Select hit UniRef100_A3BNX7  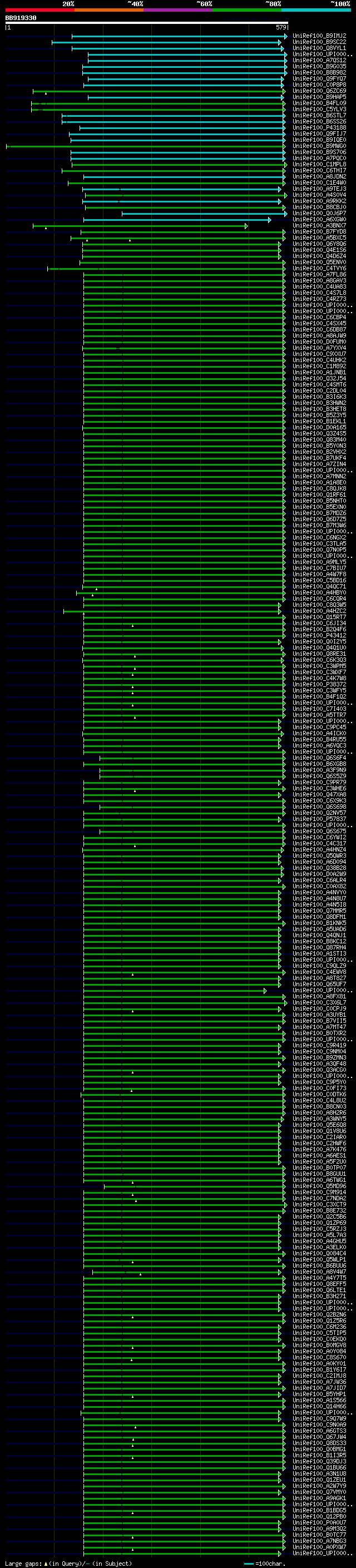pos(319,225)
